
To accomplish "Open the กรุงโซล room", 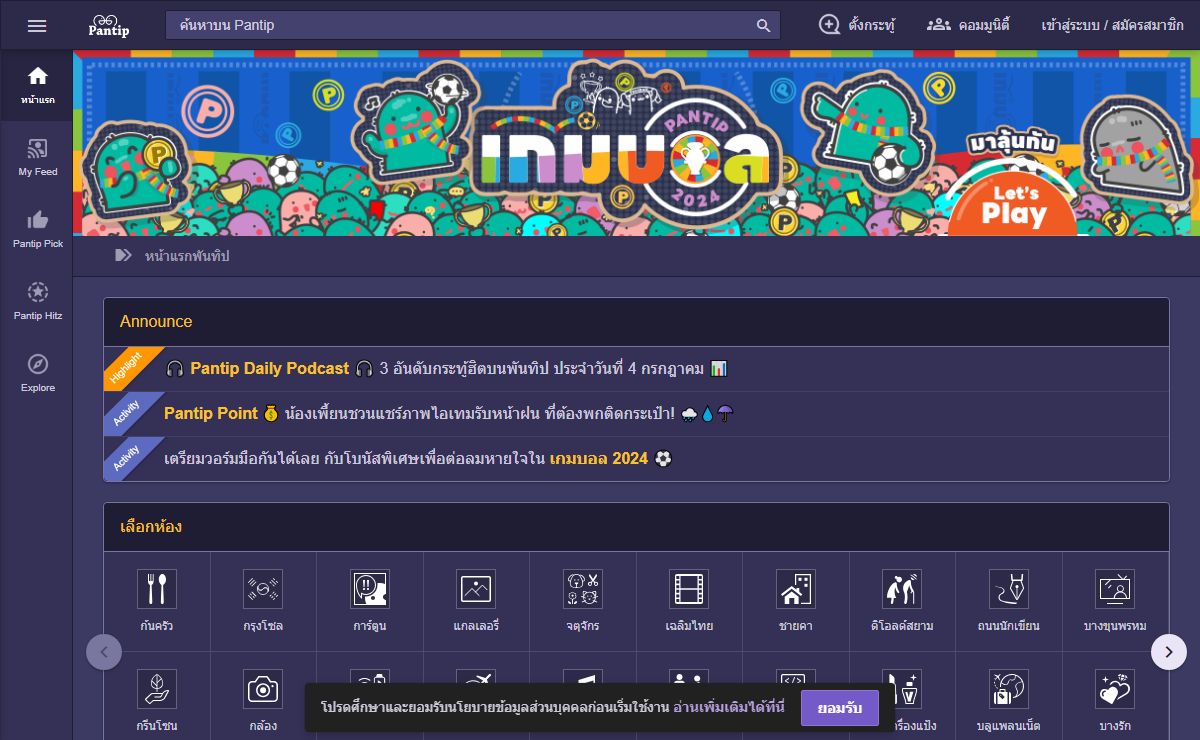I will click(x=263, y=601).
